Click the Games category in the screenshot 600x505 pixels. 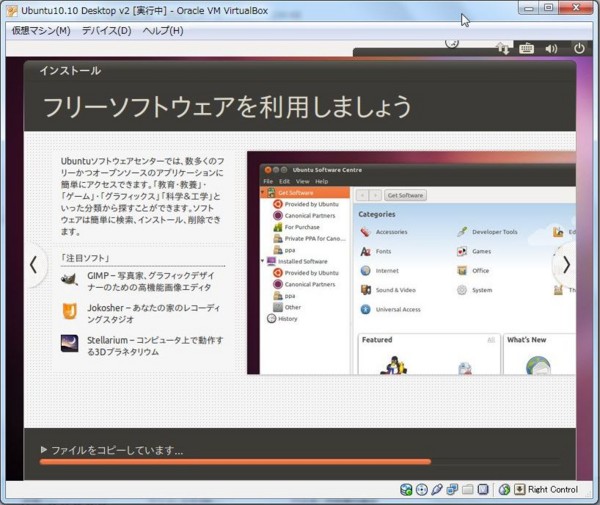pyautogui.click(x=474, y=251)
